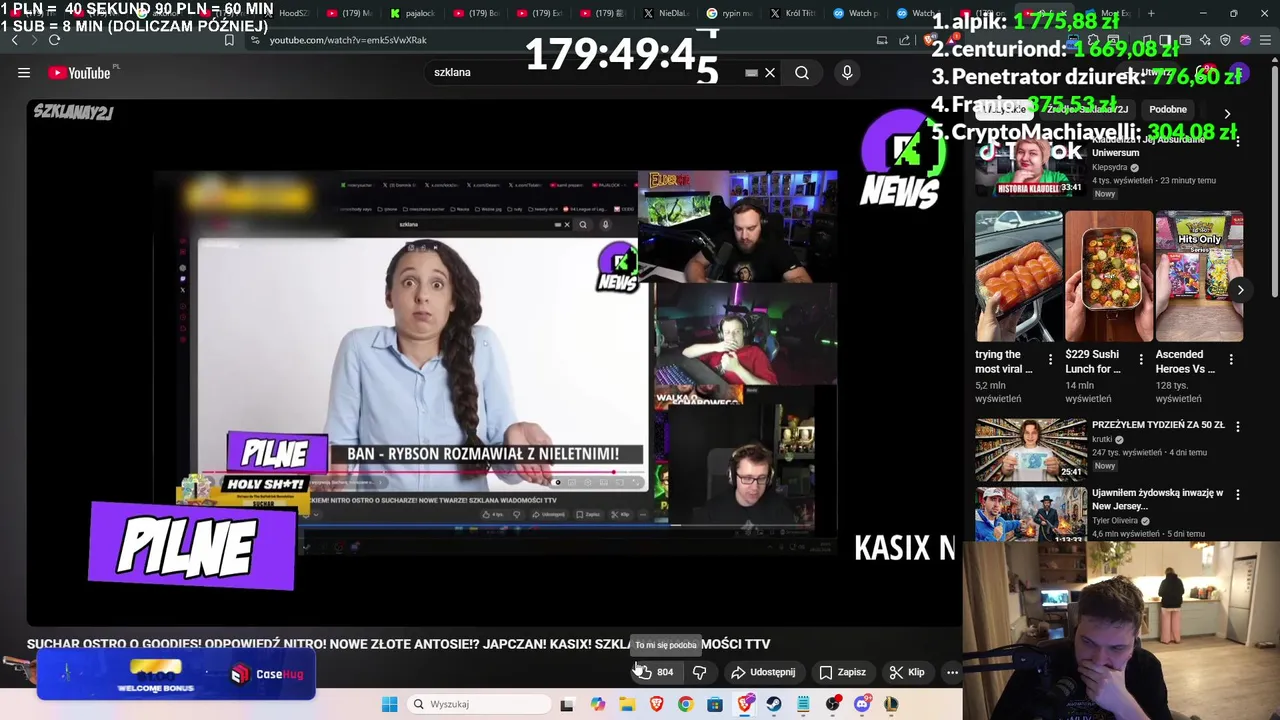Open File Explorer from the taskbar
The width and height of the screenshot is (1280, 720).
[x=627, y=704]
